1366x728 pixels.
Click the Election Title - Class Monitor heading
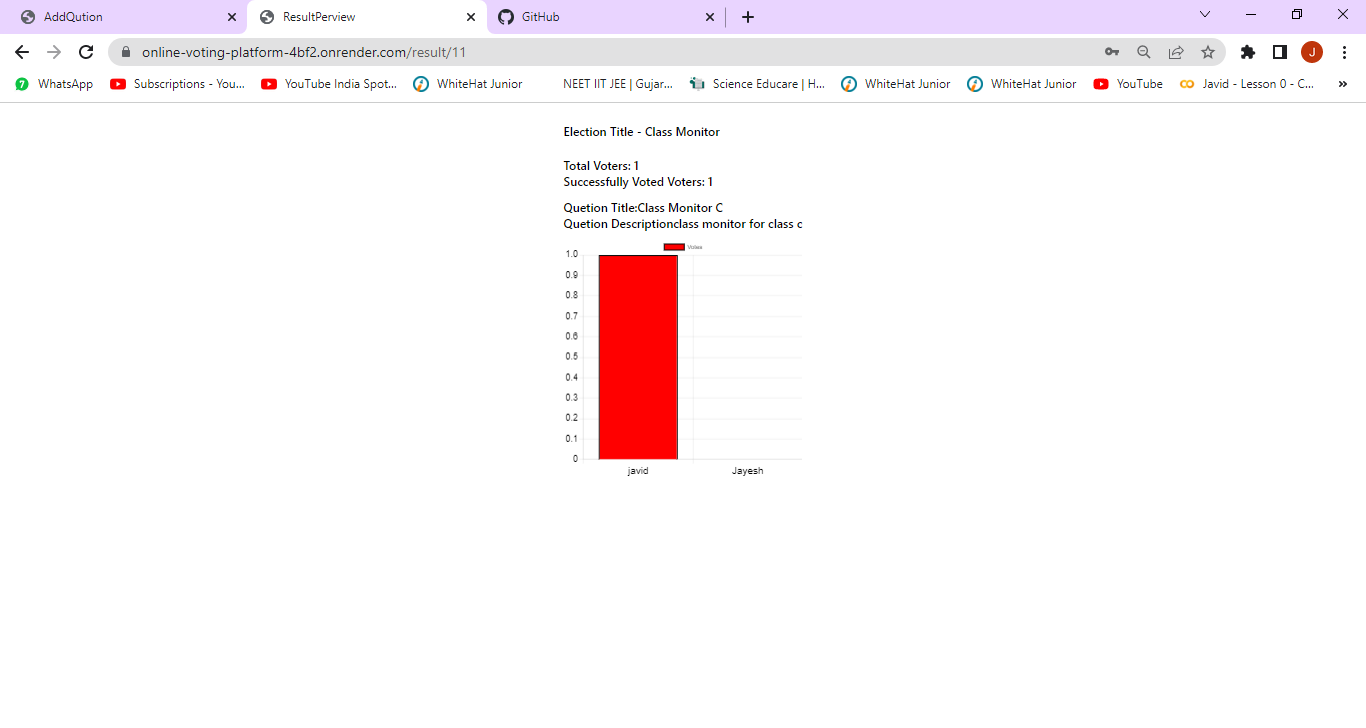(x=642, y=132)
